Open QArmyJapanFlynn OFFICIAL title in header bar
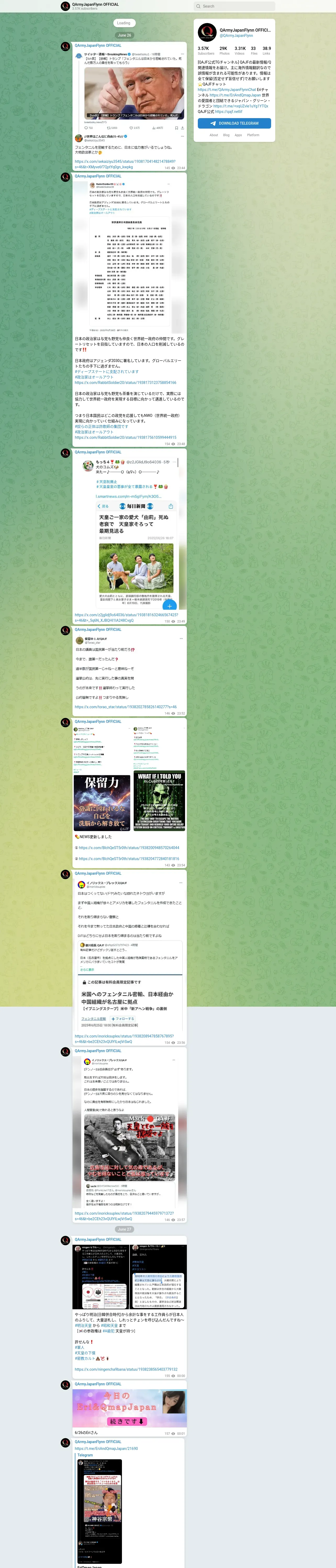The image size is (336, 1568). [x=95, y=4]
